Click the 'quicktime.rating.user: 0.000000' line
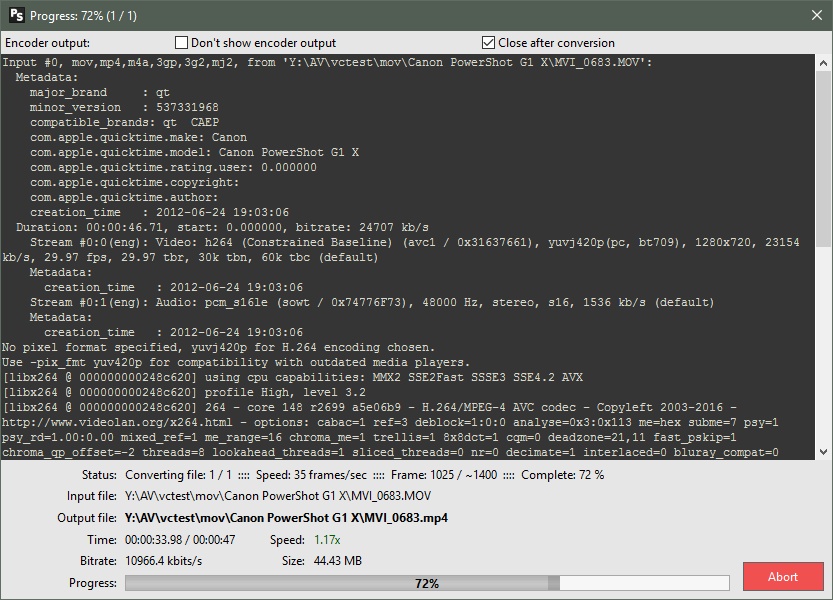 (x=173, y=167)
